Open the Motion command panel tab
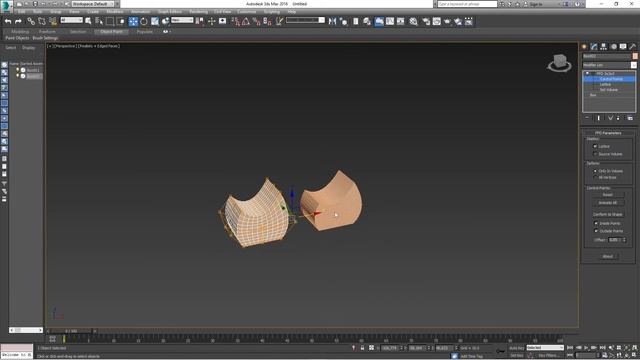Screen dimensions: 640x360 point(613,47)
